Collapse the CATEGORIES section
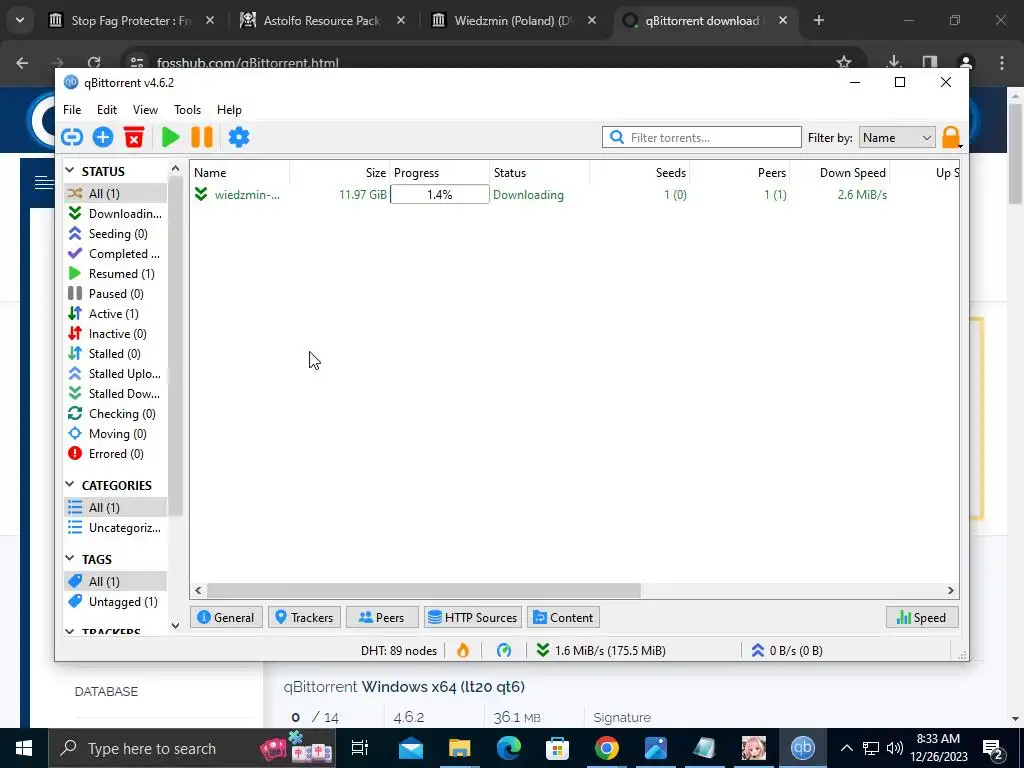The image size is (1024, 768). coord(70,485)
